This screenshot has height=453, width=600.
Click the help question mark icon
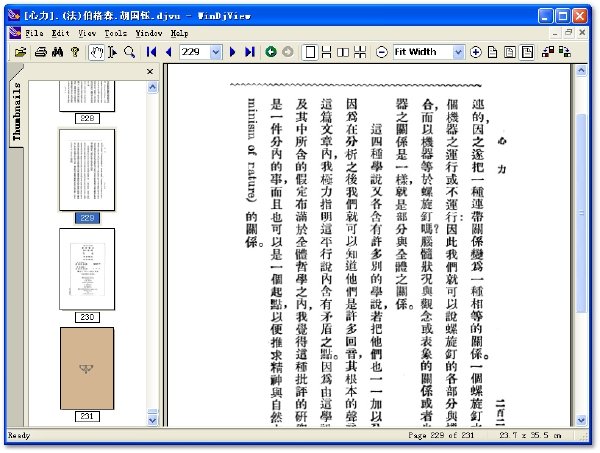[x=75, y=52]
